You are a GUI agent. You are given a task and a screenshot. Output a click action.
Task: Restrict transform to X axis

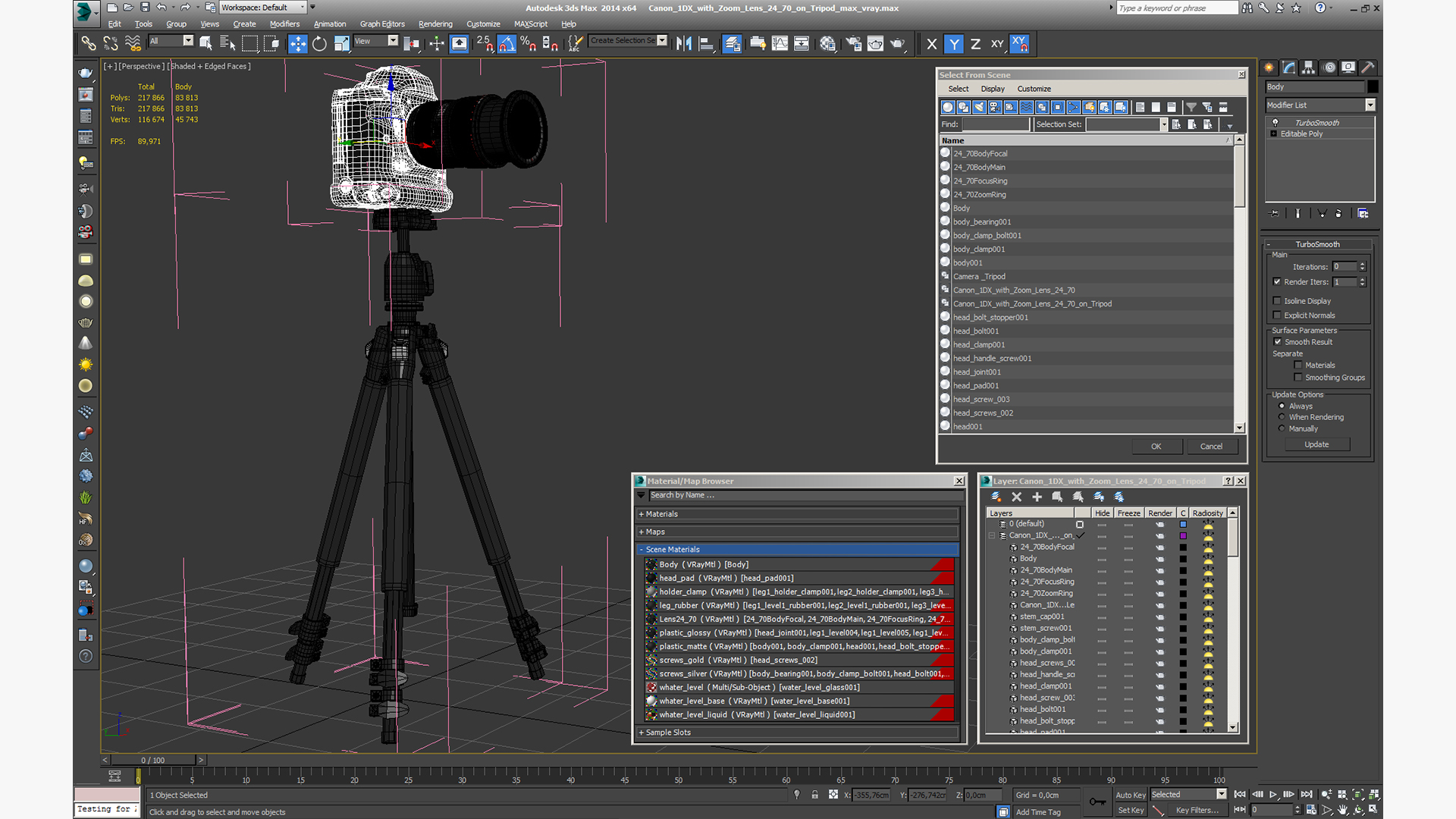coord(932,44)
